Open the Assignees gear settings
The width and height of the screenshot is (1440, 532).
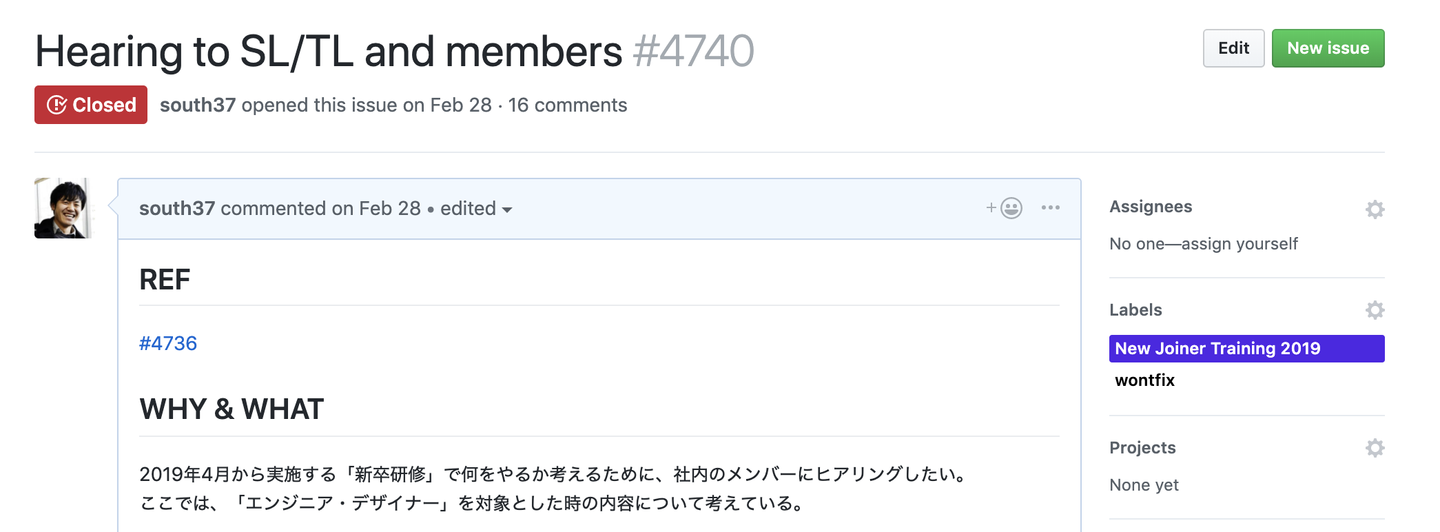[x=1374, y=209]
